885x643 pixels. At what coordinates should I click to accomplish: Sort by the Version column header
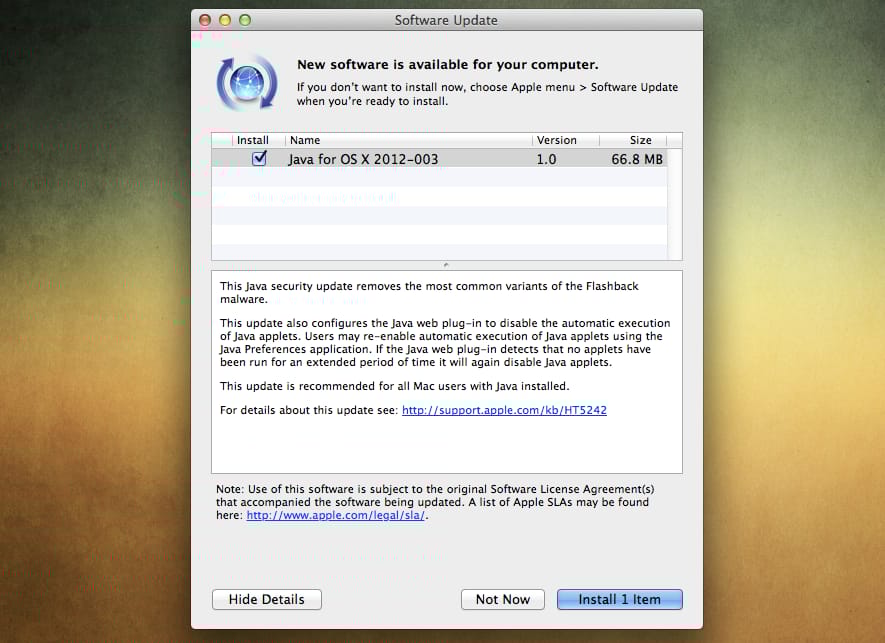(566, 140)
